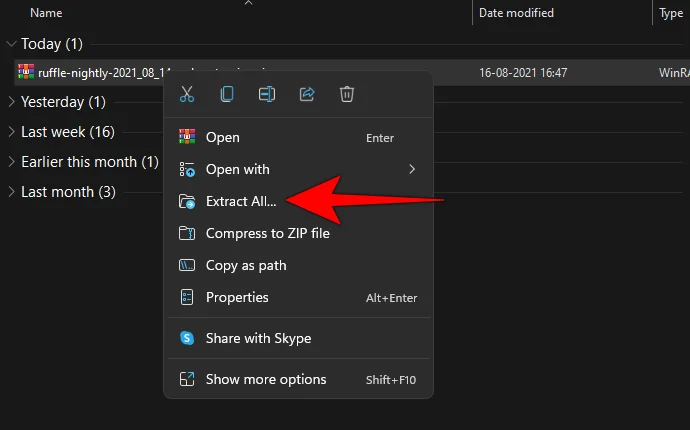Choose Show more options

pos(298,379)
